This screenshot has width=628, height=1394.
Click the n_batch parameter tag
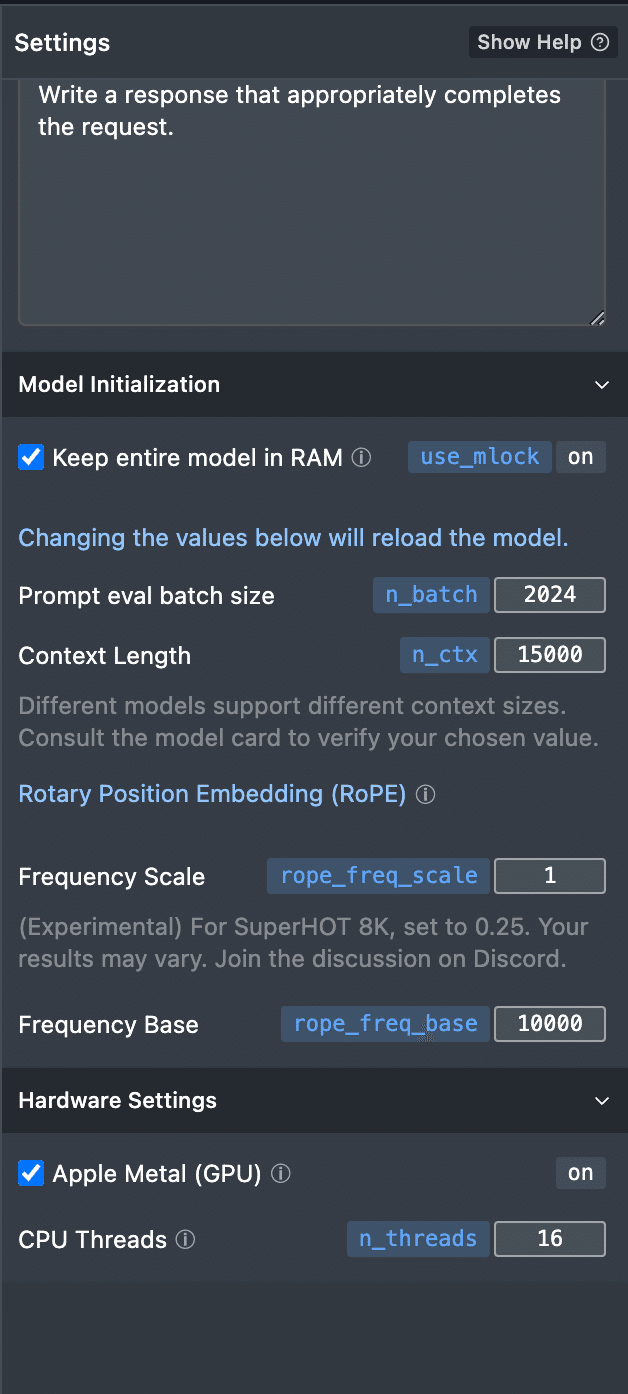click(x=432, y=594)
